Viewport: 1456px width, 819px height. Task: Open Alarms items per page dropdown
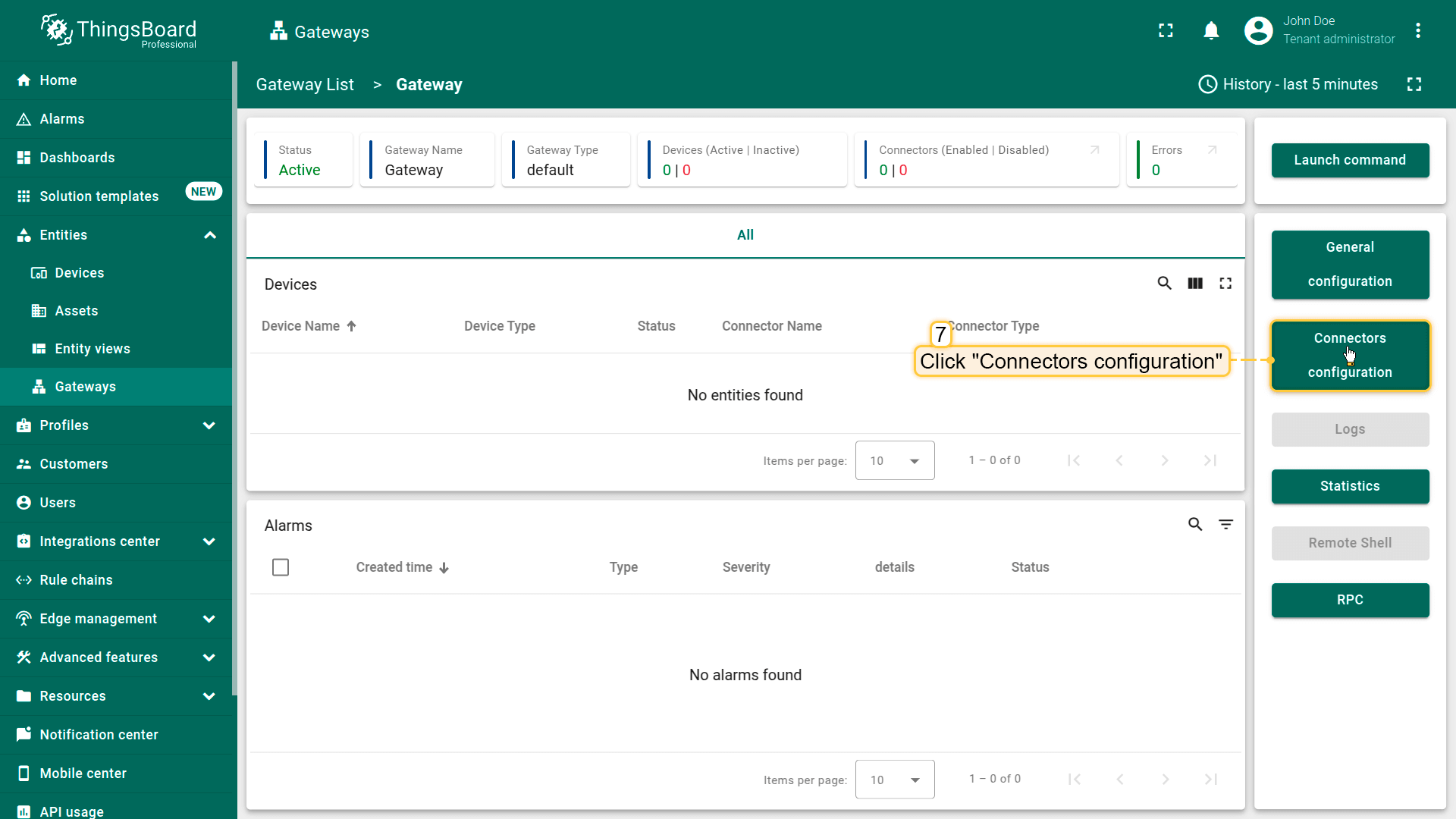point(895,780)
